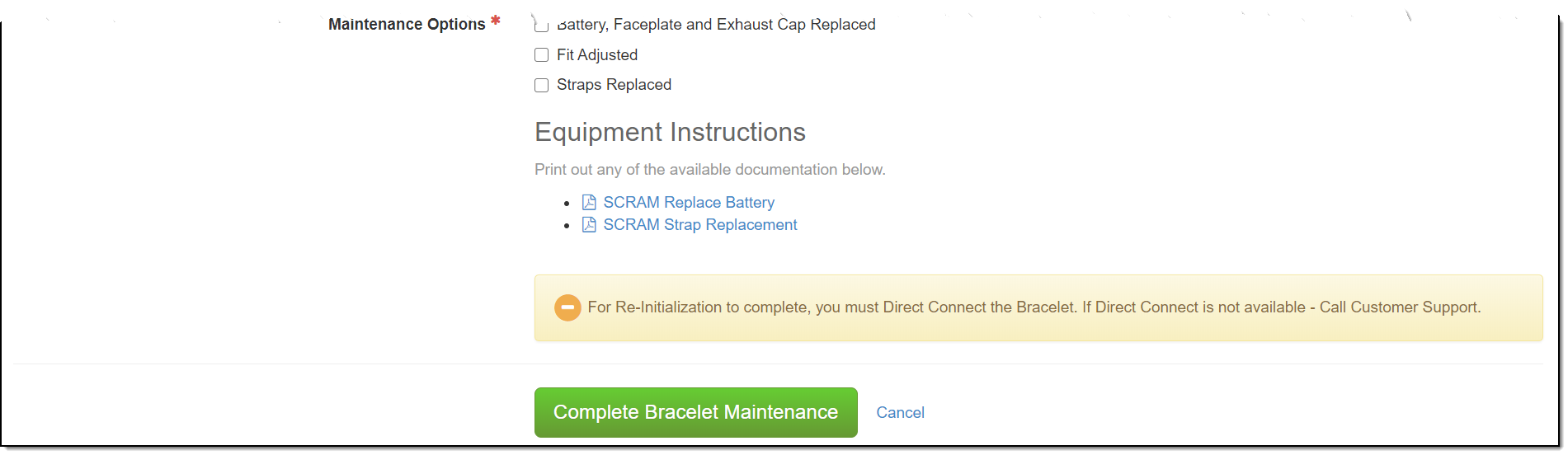This screenshot has height=455, width=1568.
Task: Enable the Fit Adjusted checkbox
Action: (542, 55)
